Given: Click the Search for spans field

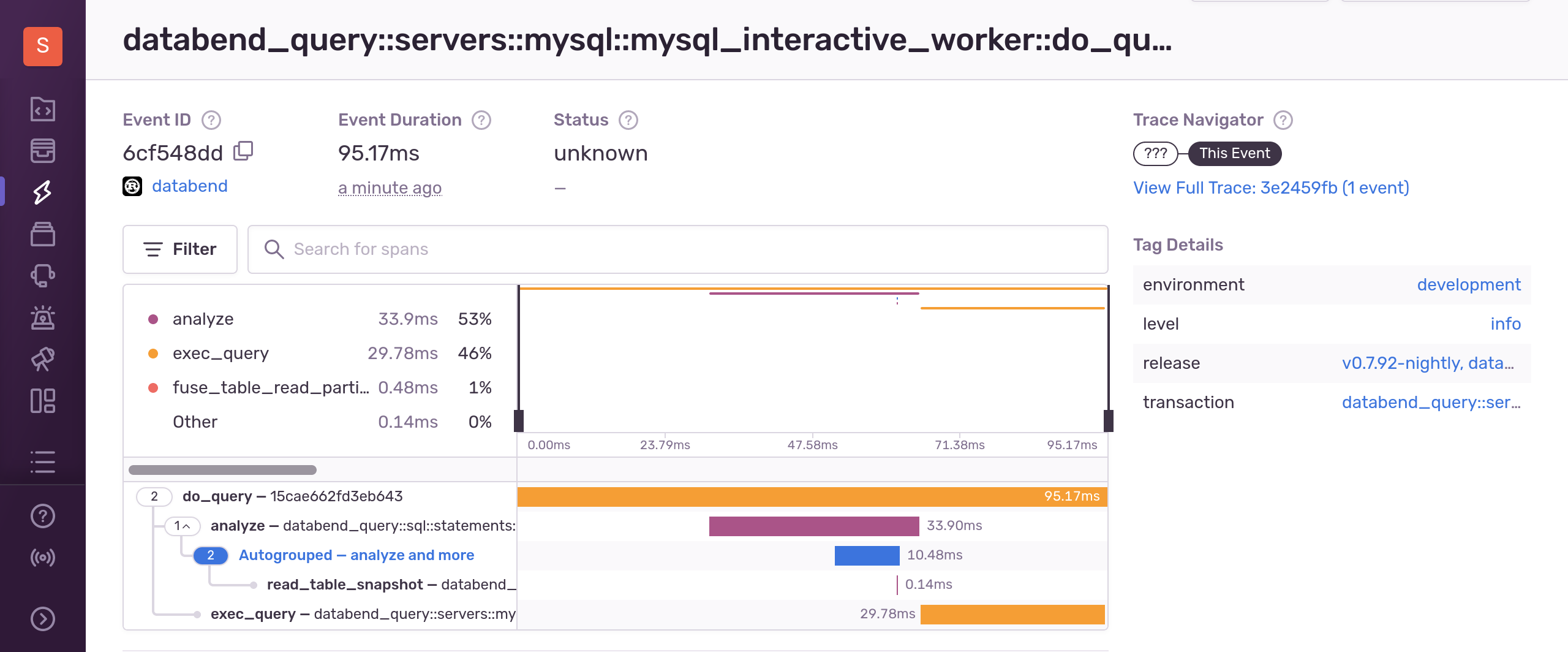Looking at the screenshot, I should (x=677, y=249).
